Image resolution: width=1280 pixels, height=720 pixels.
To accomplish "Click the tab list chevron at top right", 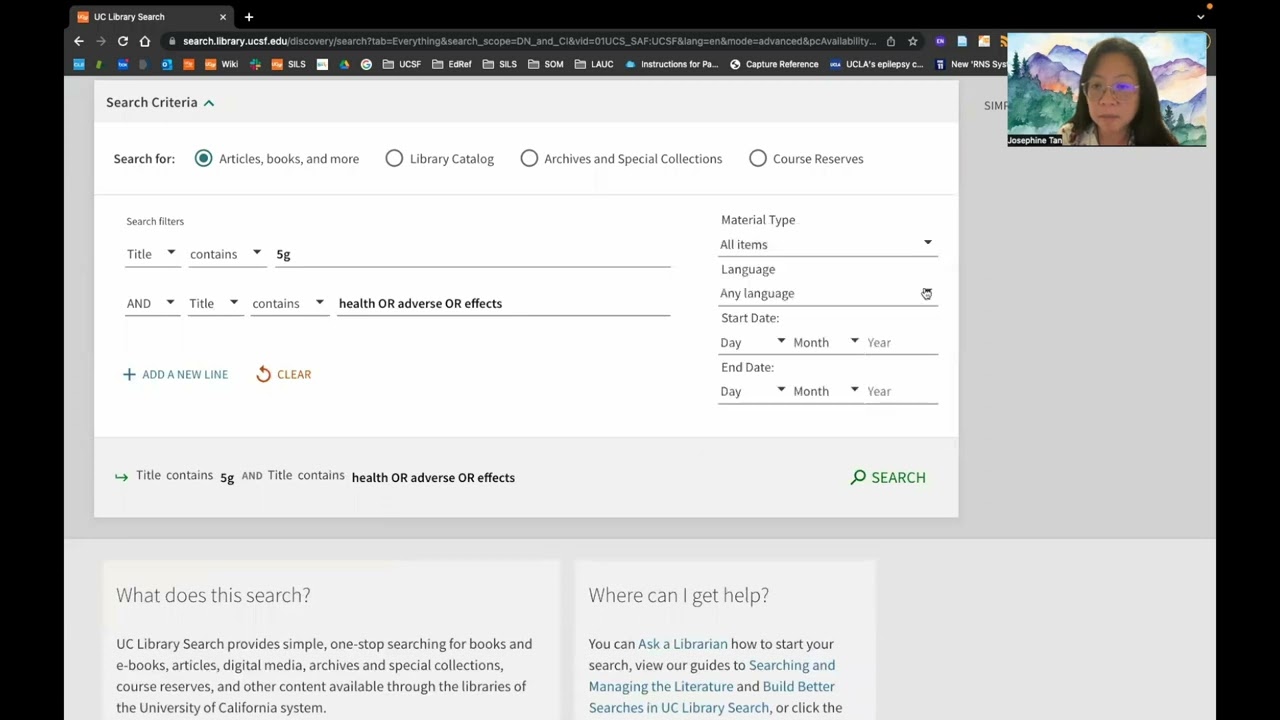I will point(1201,17).
